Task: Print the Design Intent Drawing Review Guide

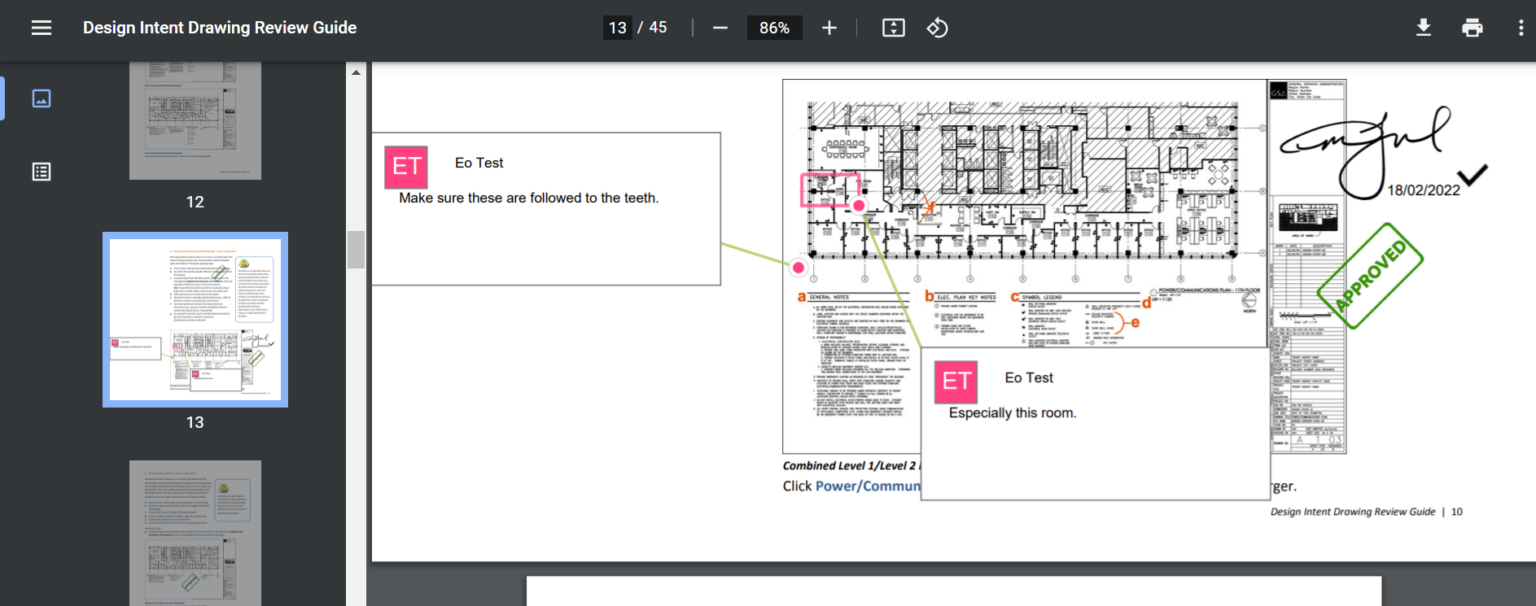Action: click(x=1472, y=27)
